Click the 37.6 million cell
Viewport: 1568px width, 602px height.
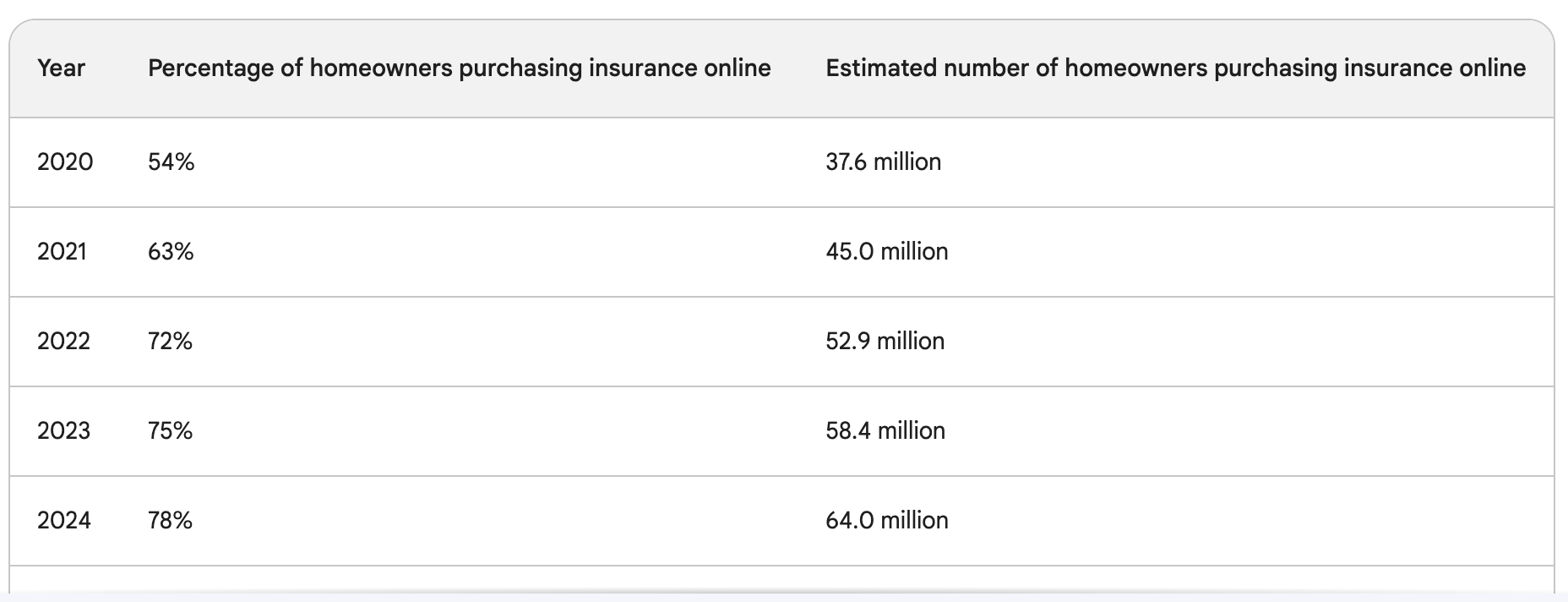pos(883,162)
